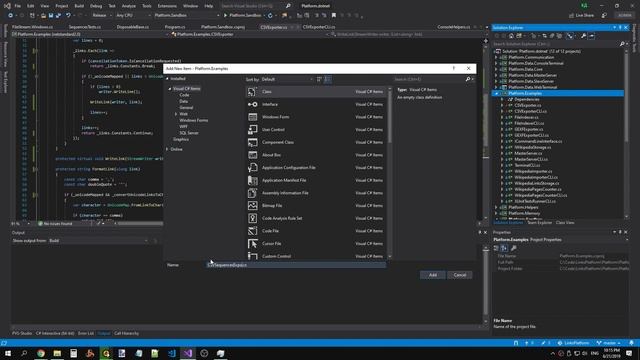Image resolution: width=640 pixels, height=360 pixels.
Task: Select the SQL Server category
Action: (189, 133)
